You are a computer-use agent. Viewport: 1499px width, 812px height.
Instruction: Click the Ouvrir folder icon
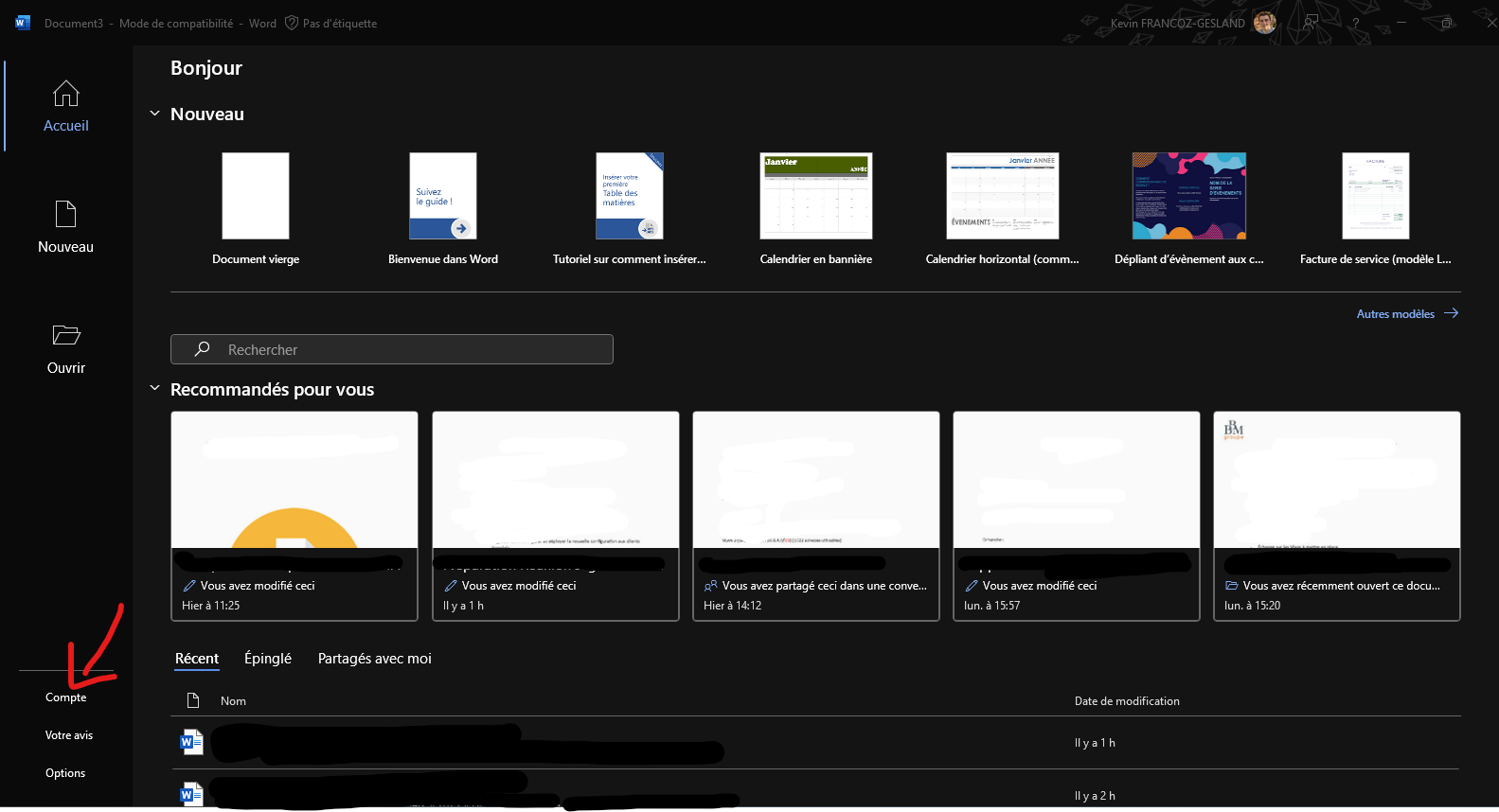coord(65,335)
